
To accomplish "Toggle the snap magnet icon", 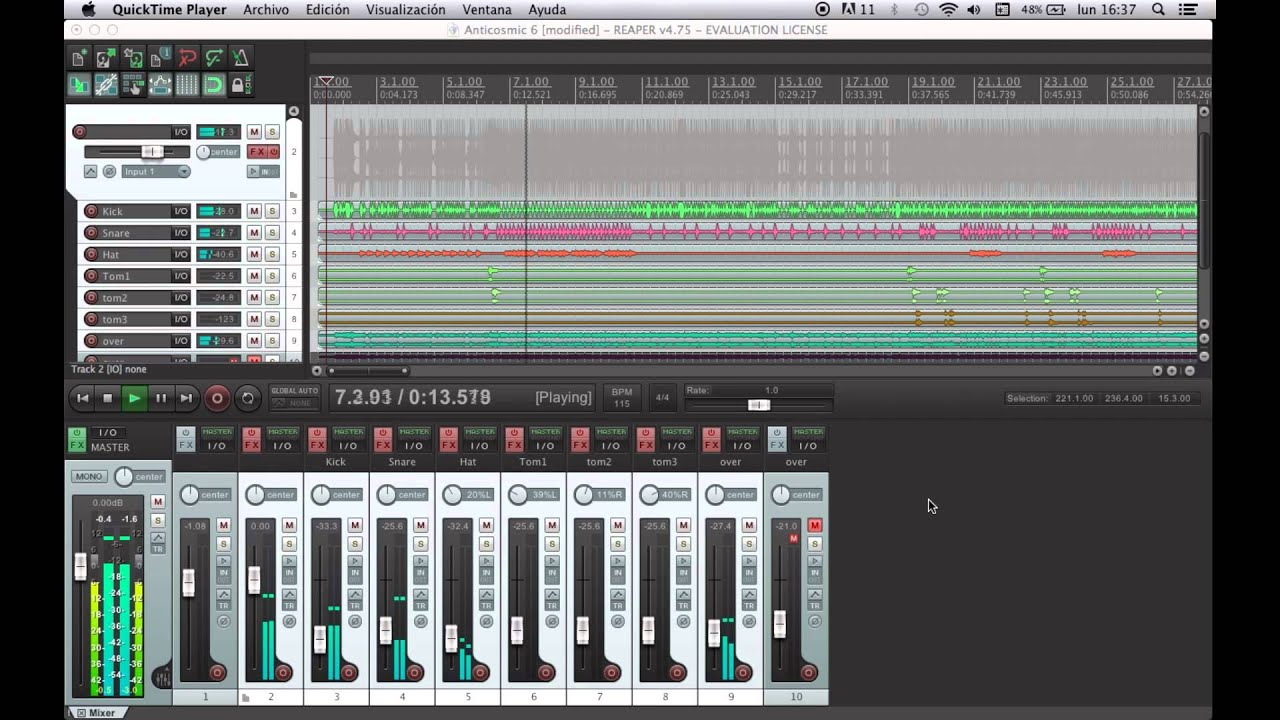I will (x=214, y=85).
